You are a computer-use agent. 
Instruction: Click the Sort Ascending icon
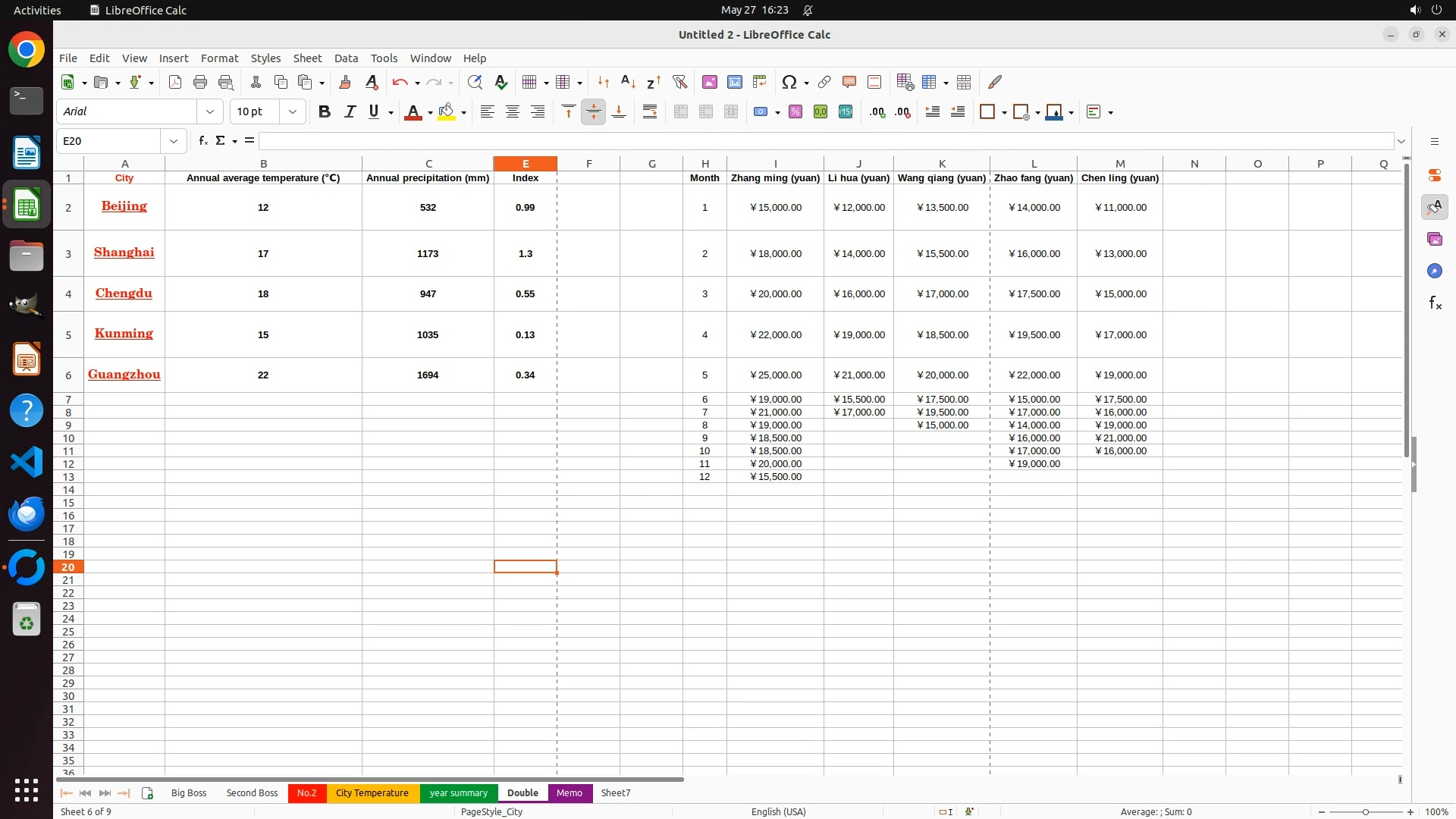pyautogui.click(x=628, y=82)
